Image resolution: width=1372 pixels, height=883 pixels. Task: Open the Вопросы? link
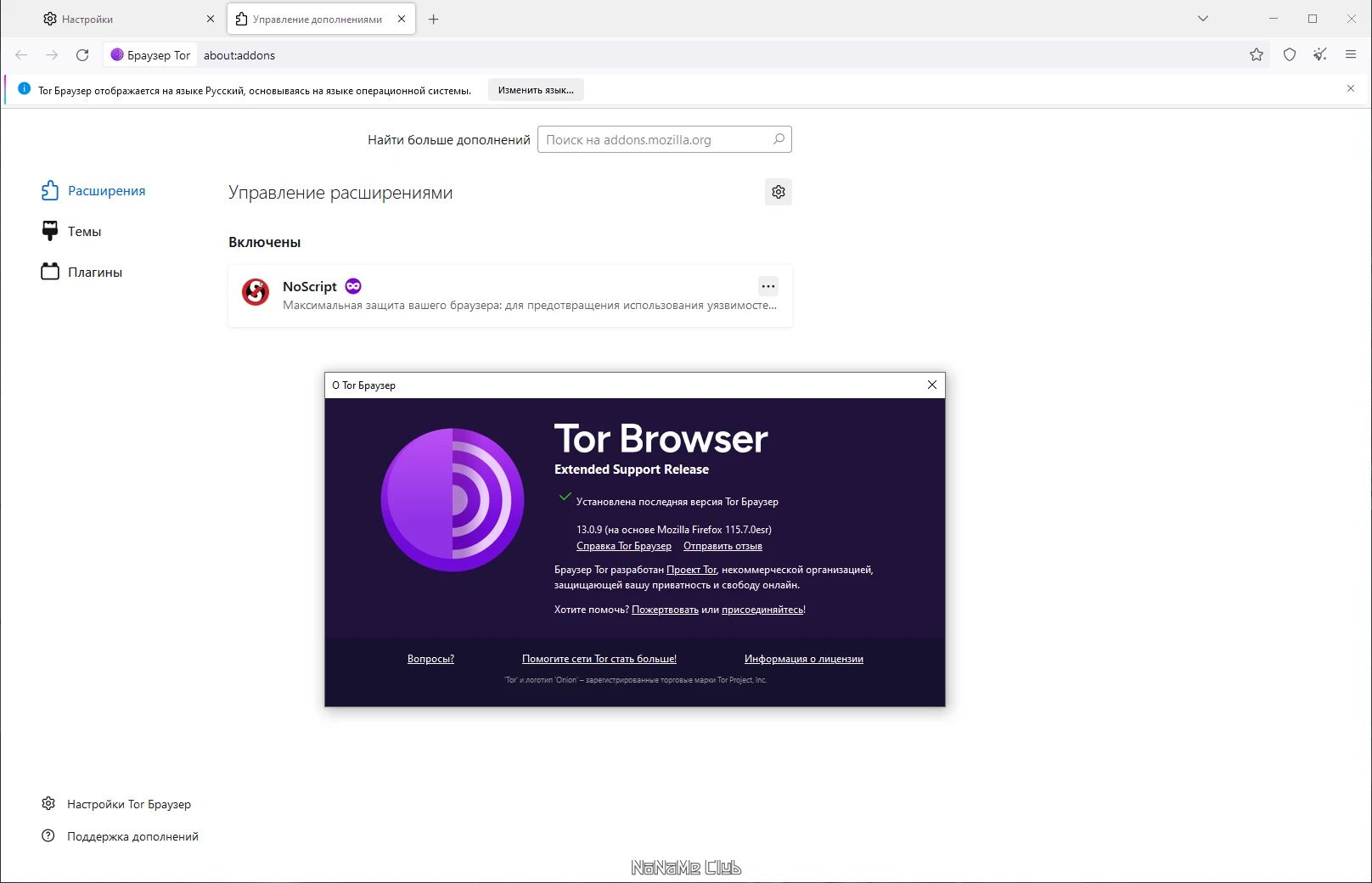(x=430, y=659)
